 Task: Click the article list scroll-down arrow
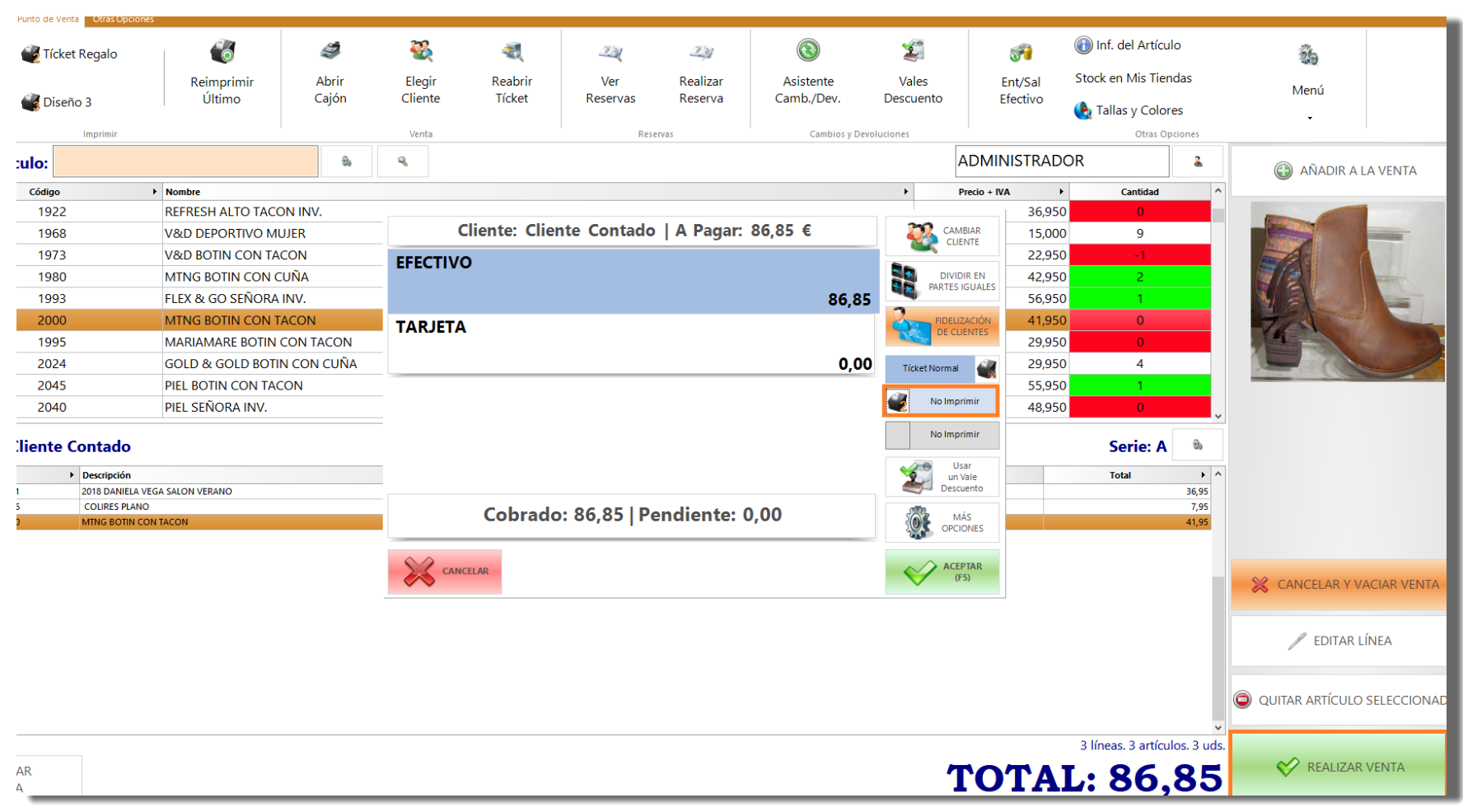1218,417
